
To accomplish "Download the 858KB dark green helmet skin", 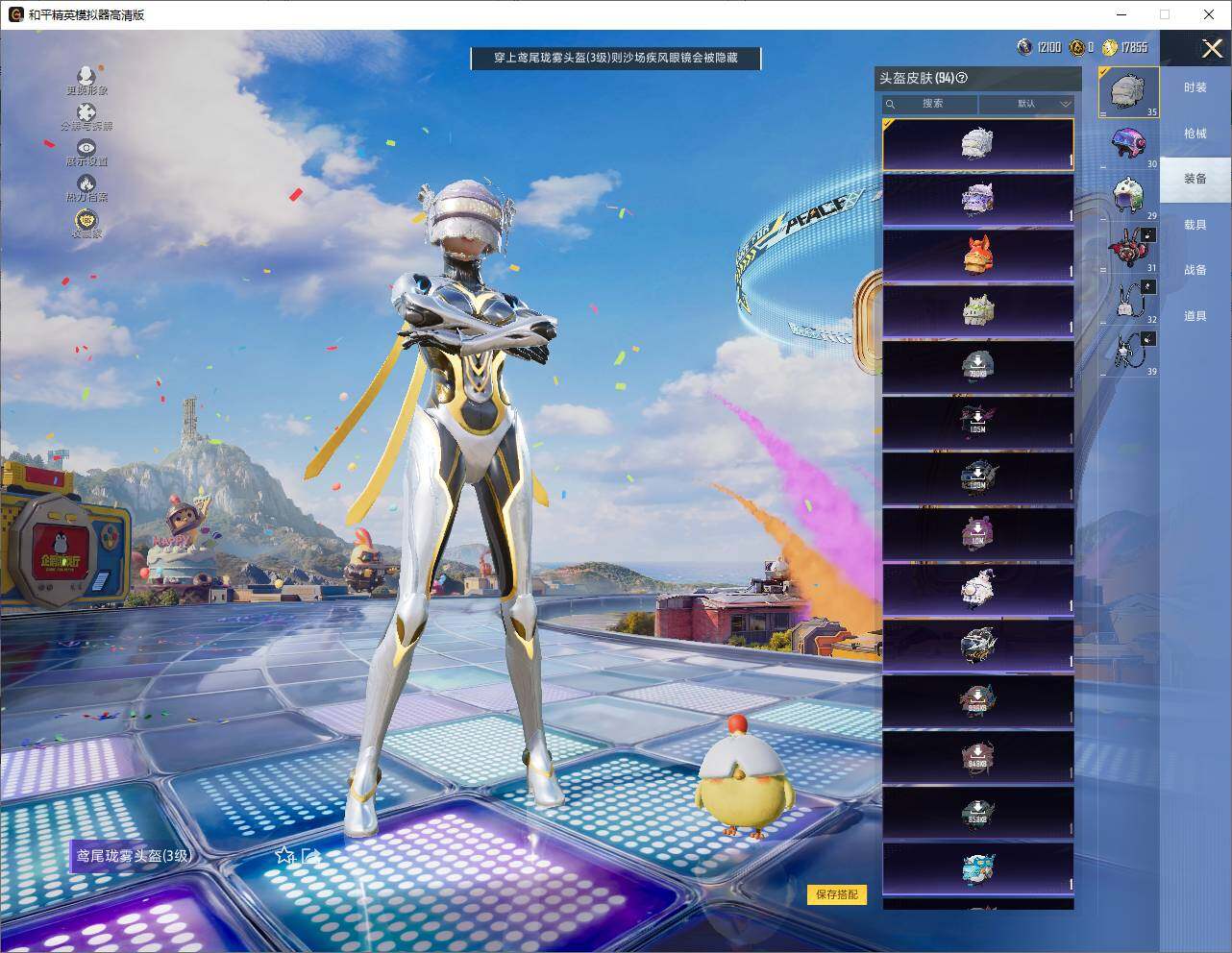I will coord(977,813).
